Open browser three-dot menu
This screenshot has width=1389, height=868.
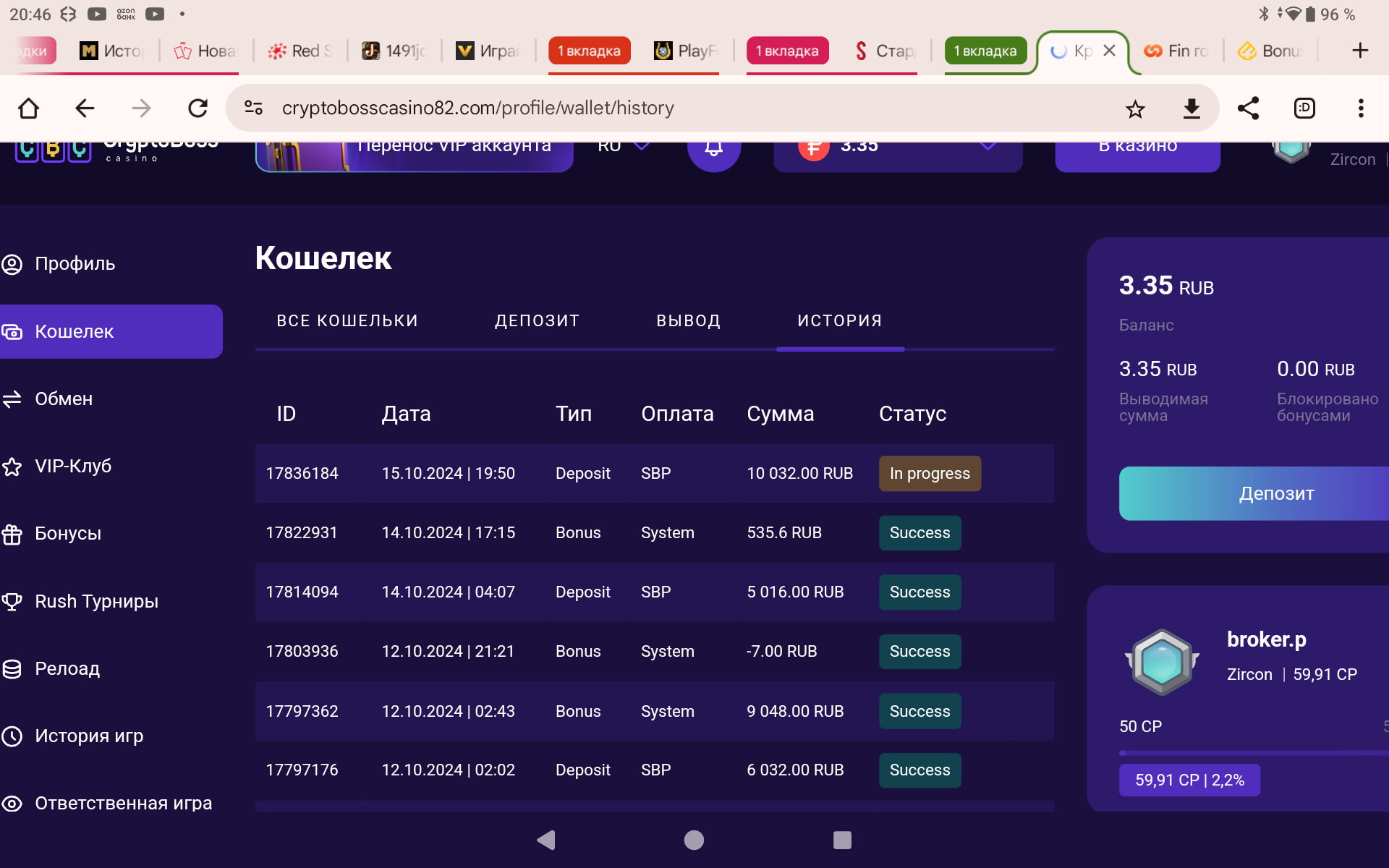coord(1361,109)
